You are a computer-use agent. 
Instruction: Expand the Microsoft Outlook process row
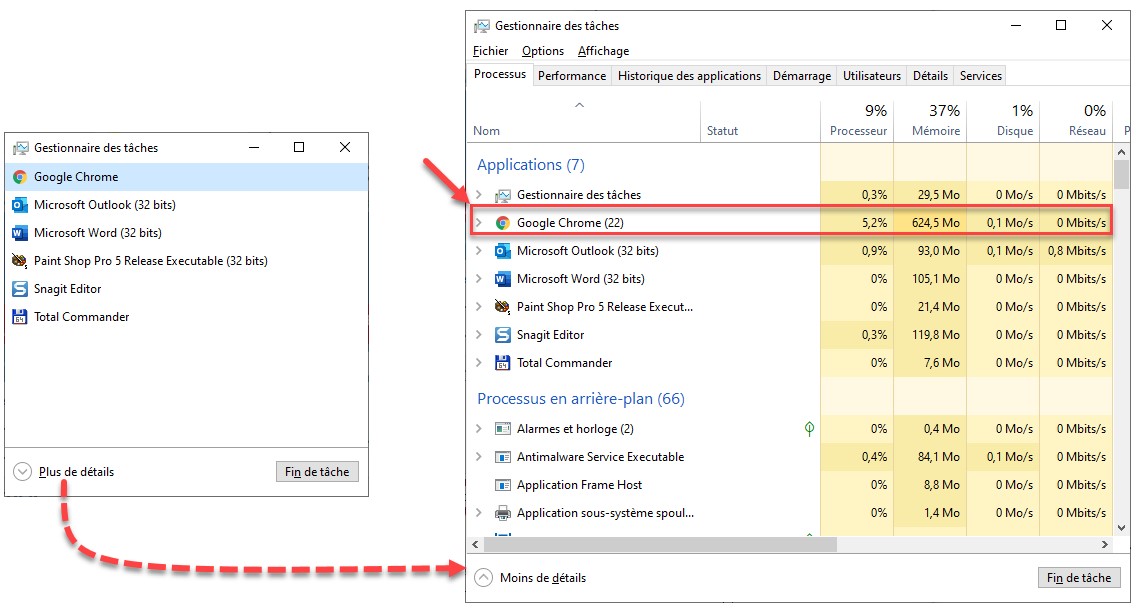pyautogui.click(x=479, y=251)
